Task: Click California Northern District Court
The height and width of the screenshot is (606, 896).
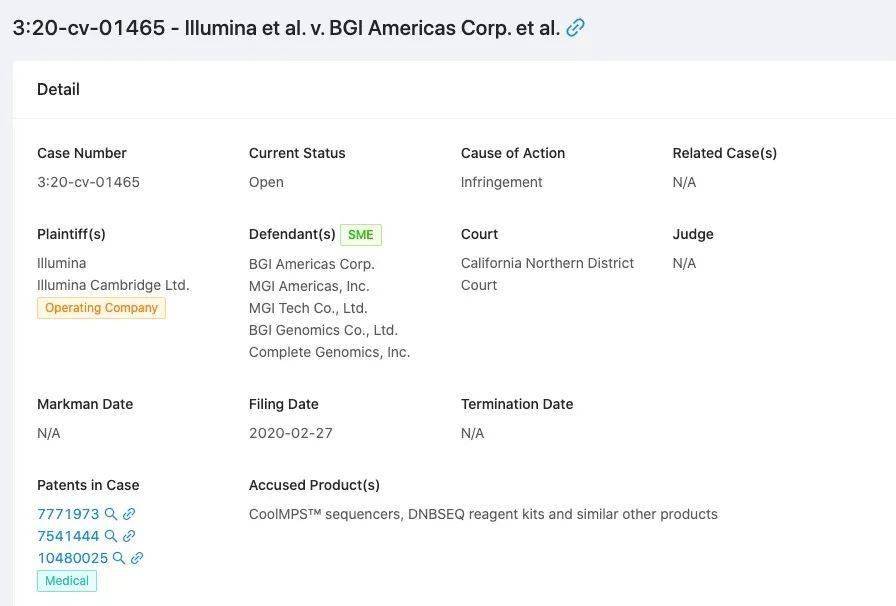Action: [x=547, y=273]
